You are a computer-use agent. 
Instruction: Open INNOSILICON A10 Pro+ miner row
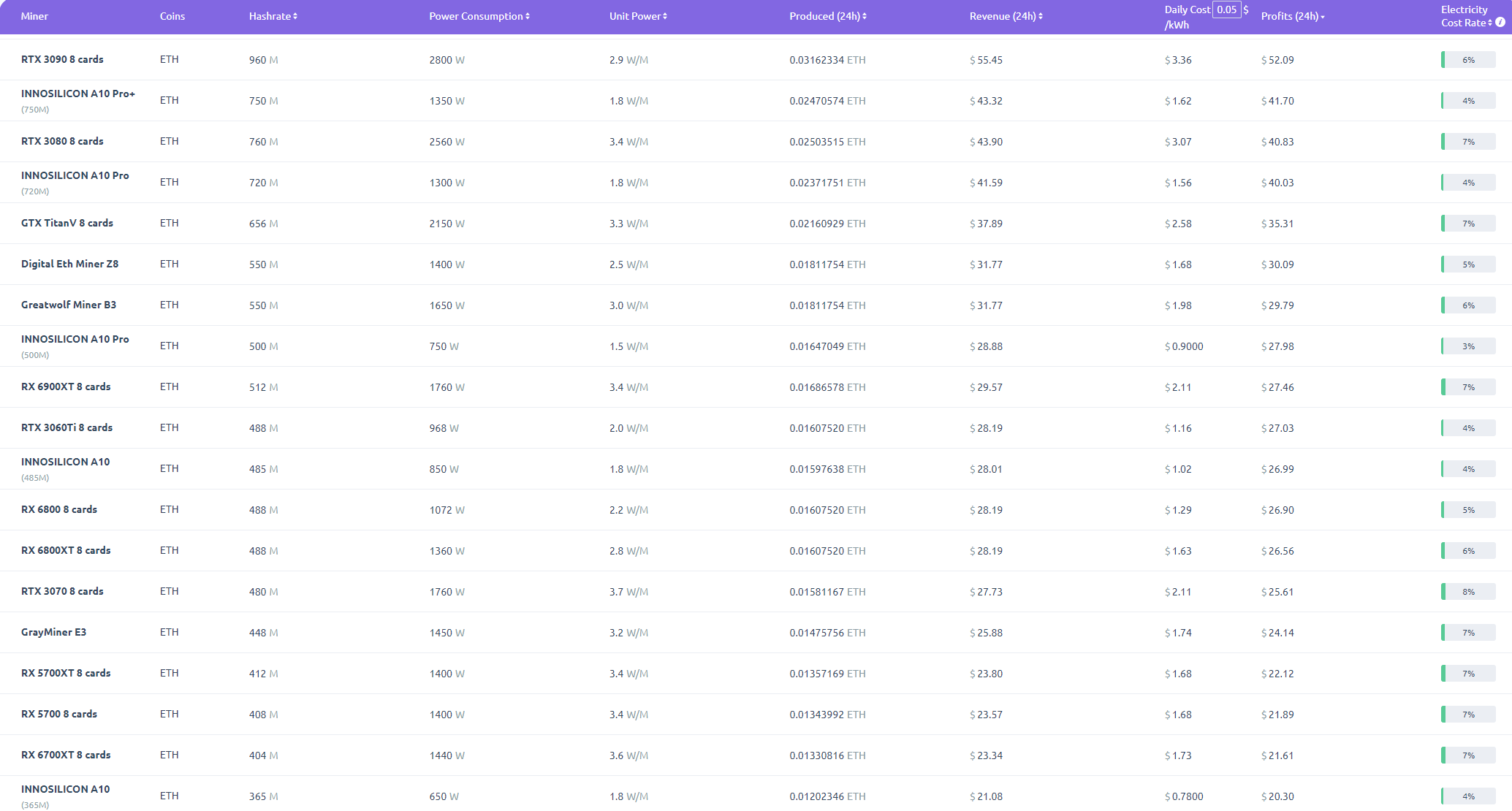click(x=77, y=94)
